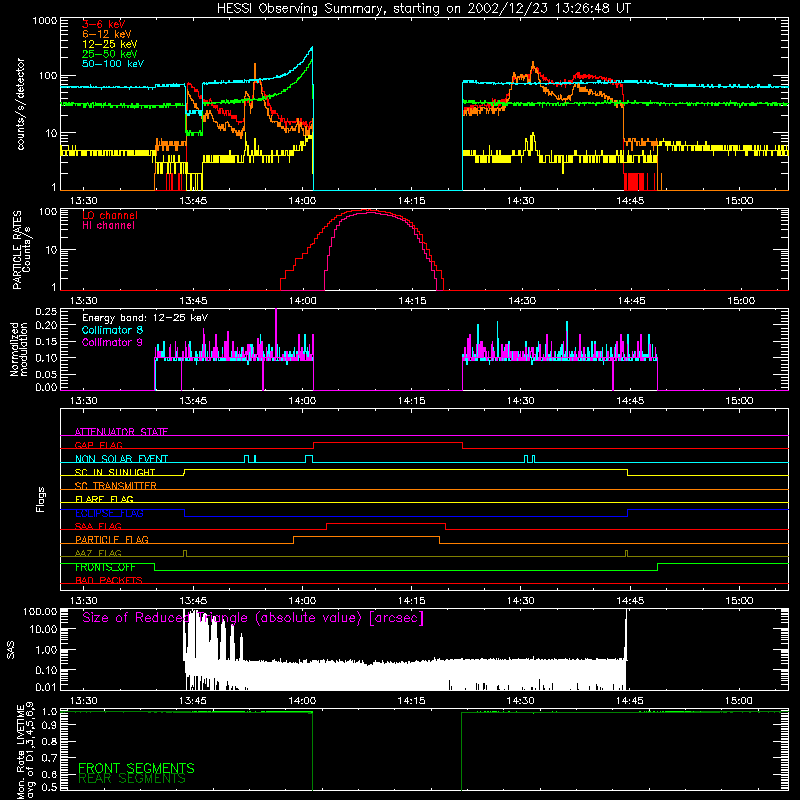Image resolution: width=800 pixels, height=800 pixels.
Task: Click the 'SC IN SUNLIGHT' flag label
Action: point(115,472)
